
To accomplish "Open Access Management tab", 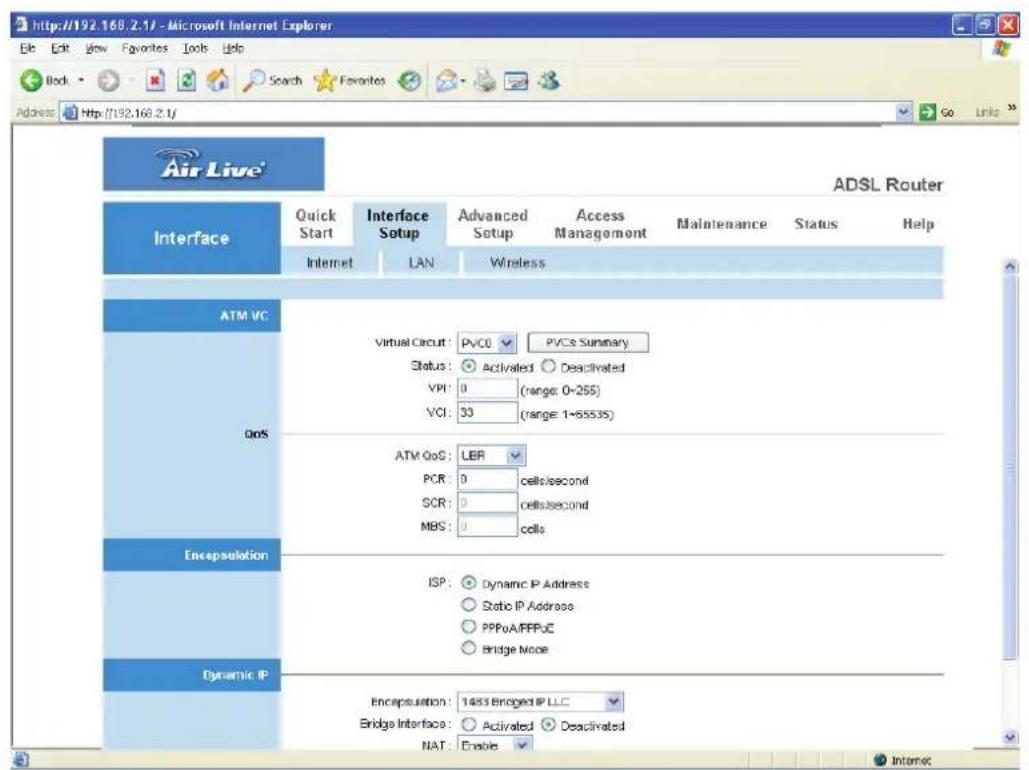I will coord(600,224).
